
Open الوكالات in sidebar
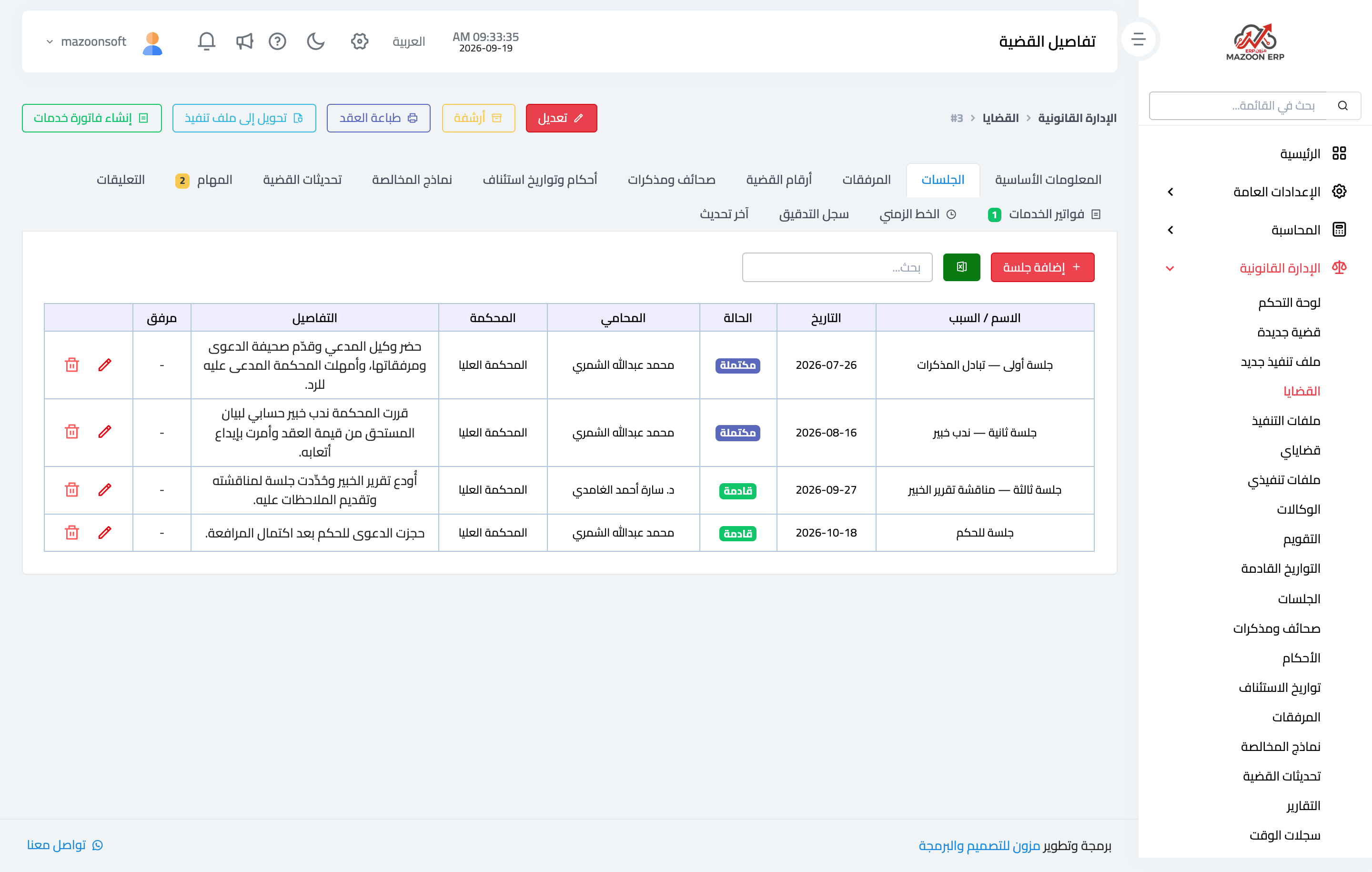click(1299, 509)
